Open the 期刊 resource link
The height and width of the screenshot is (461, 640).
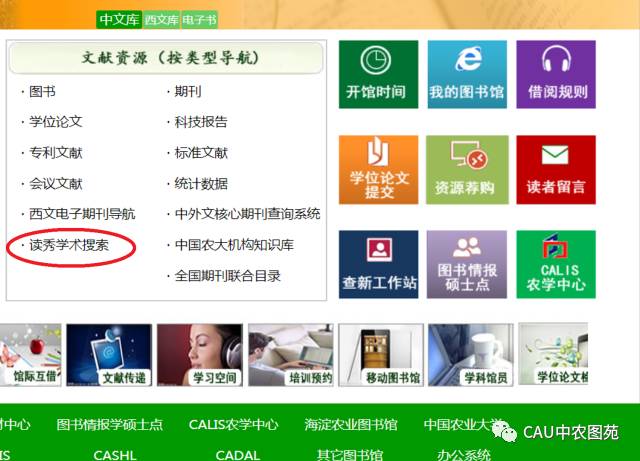pyautogui.click(x=188, y=91)
